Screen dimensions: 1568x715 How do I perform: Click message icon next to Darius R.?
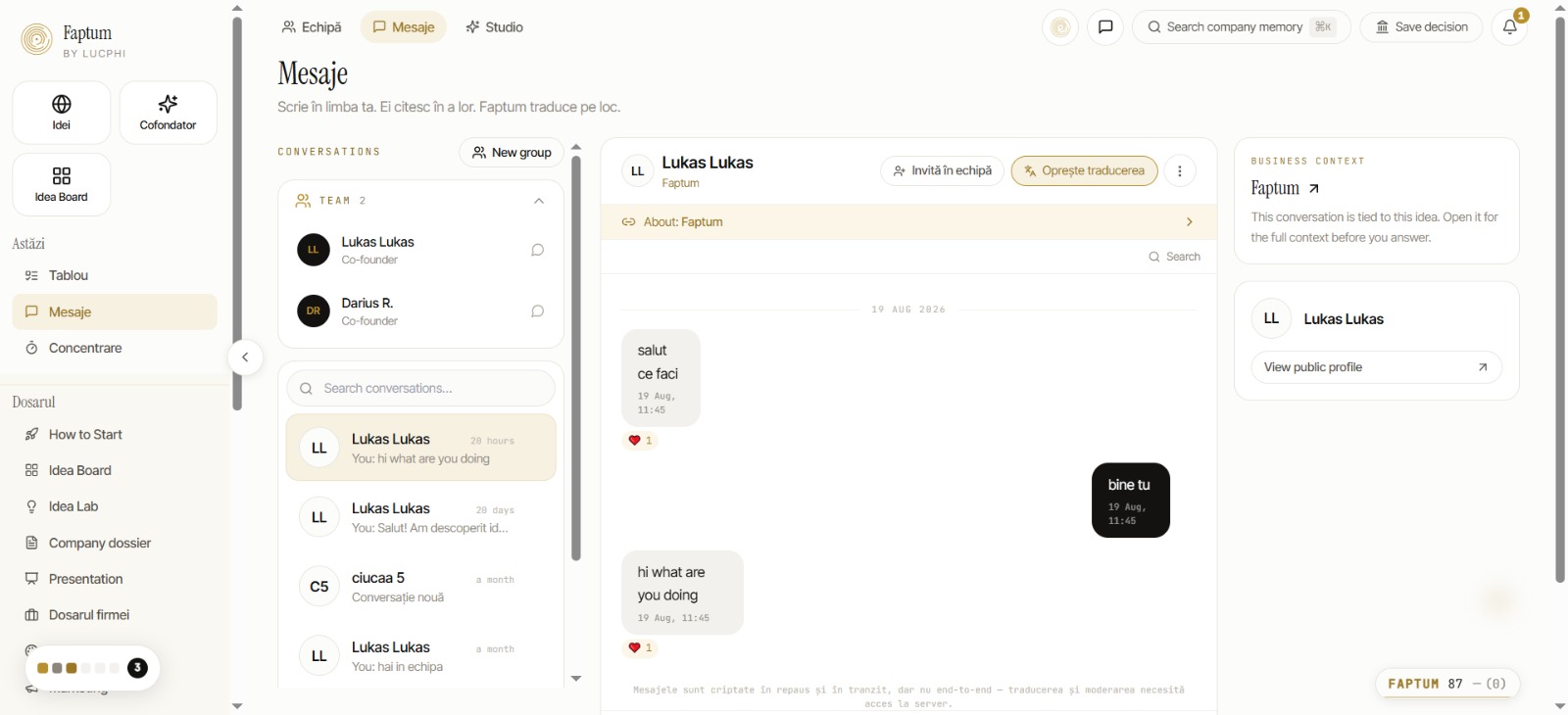[537, 311]
